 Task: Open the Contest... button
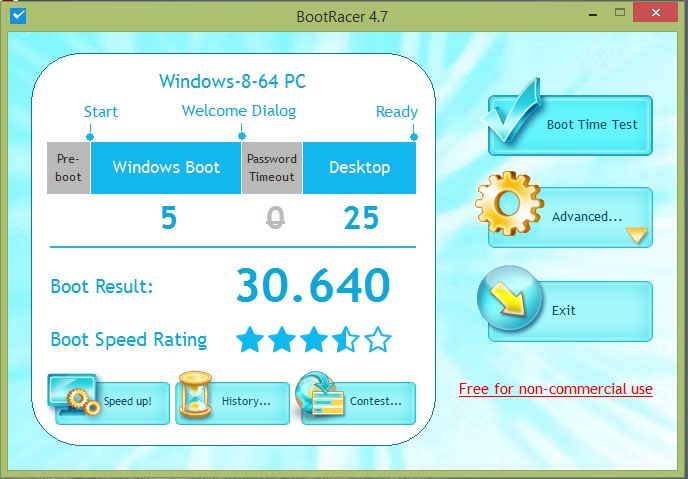358,403
